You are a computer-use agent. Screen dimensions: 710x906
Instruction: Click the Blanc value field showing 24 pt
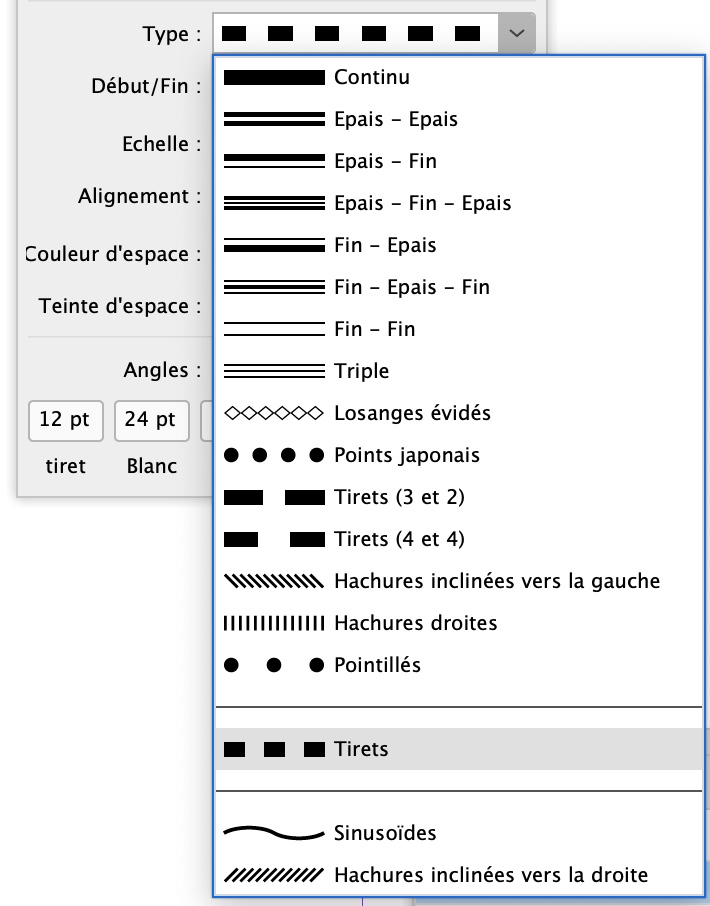coord(151,421)
